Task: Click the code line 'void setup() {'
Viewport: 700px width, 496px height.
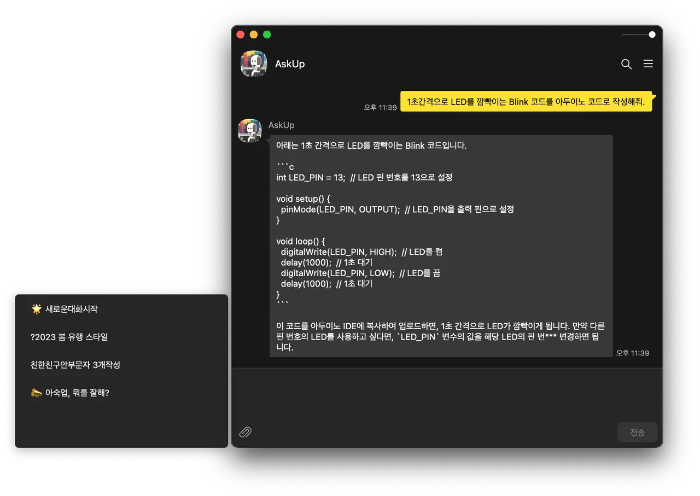Action: 303,199
